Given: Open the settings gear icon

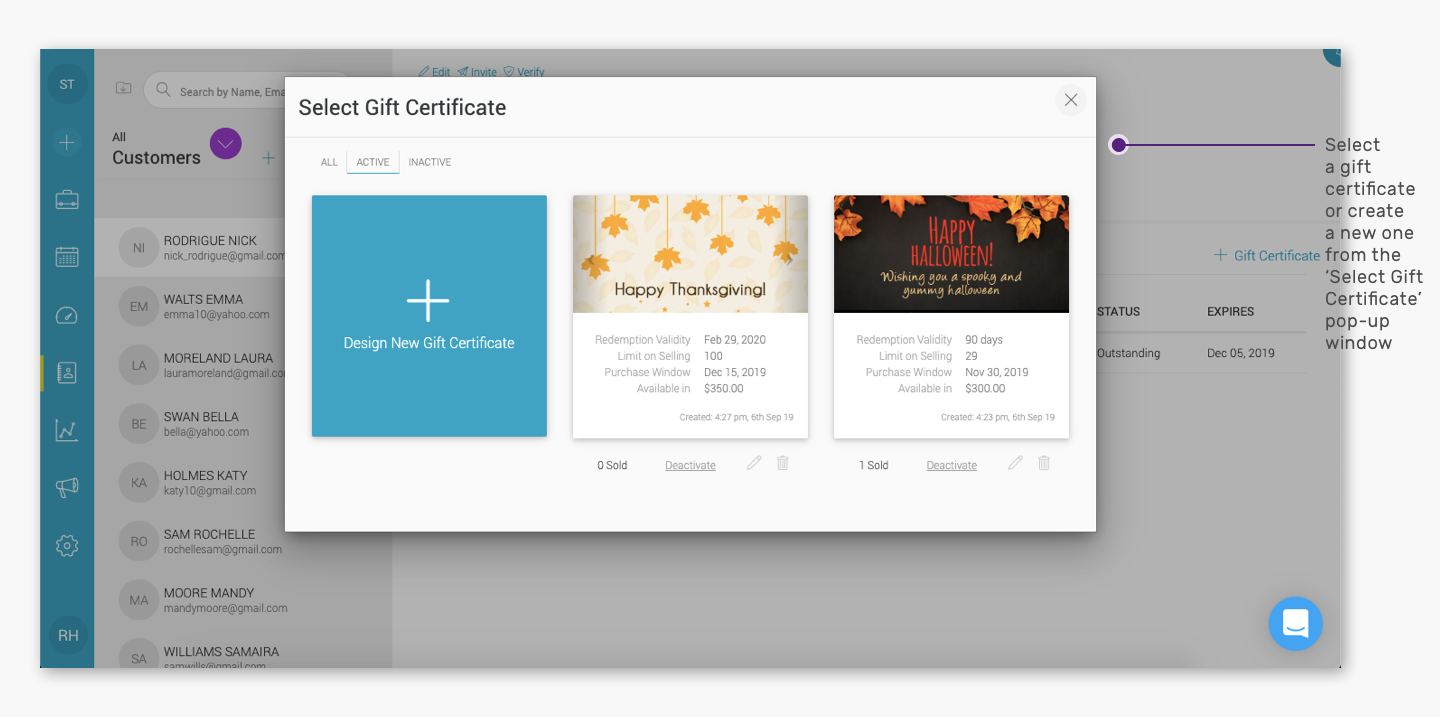Looking at the screenshot, I should tap(67, 545).
